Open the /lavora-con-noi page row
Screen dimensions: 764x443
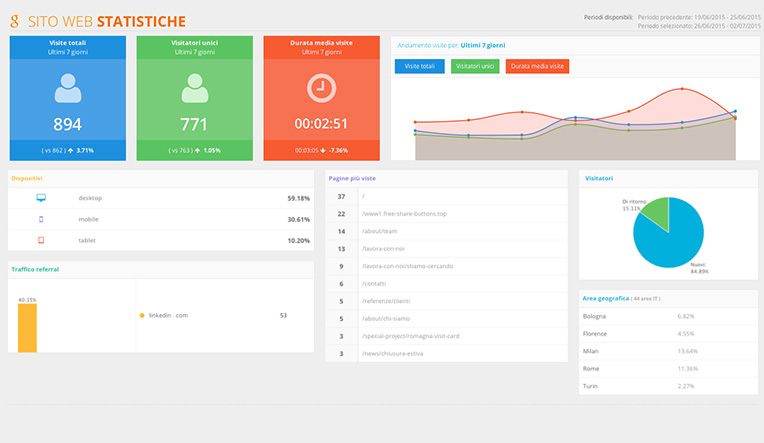point(385,248)
